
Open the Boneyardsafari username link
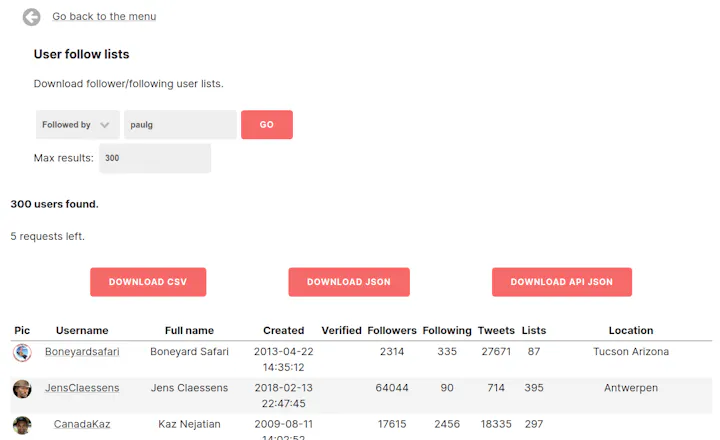pyautogui.click(x=82, y=352)
